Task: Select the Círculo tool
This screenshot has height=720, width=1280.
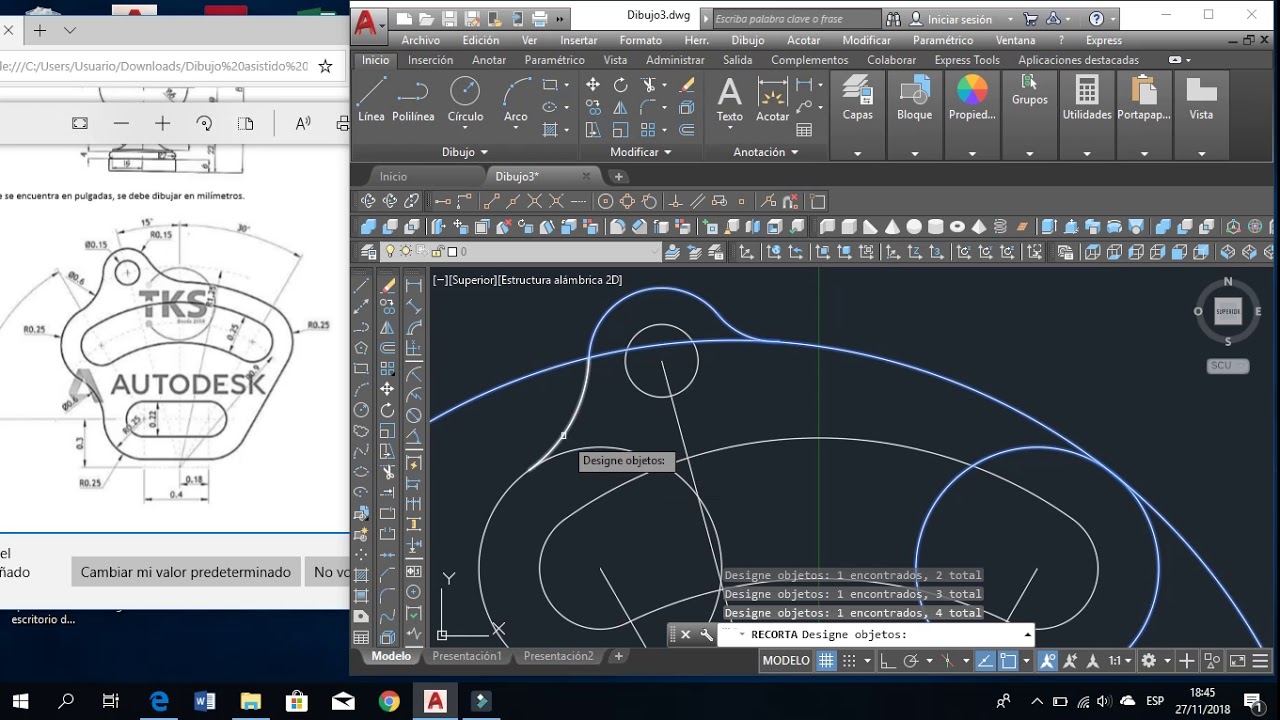Action: pos(465,100)
